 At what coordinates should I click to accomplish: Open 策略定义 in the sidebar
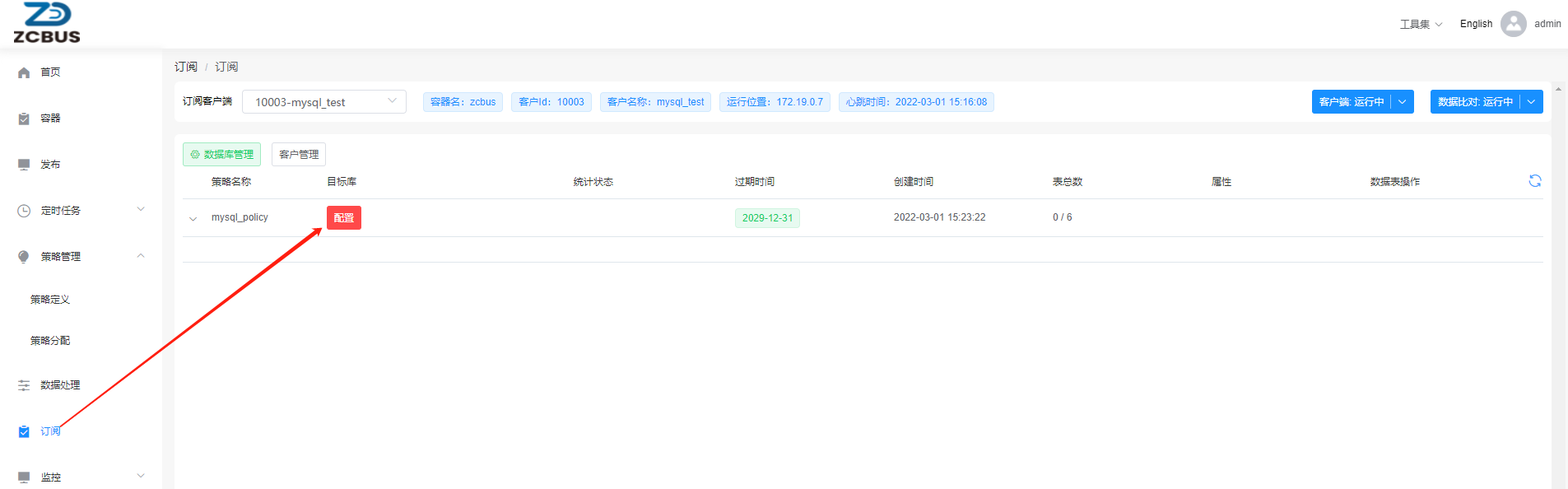pos(50,300)
